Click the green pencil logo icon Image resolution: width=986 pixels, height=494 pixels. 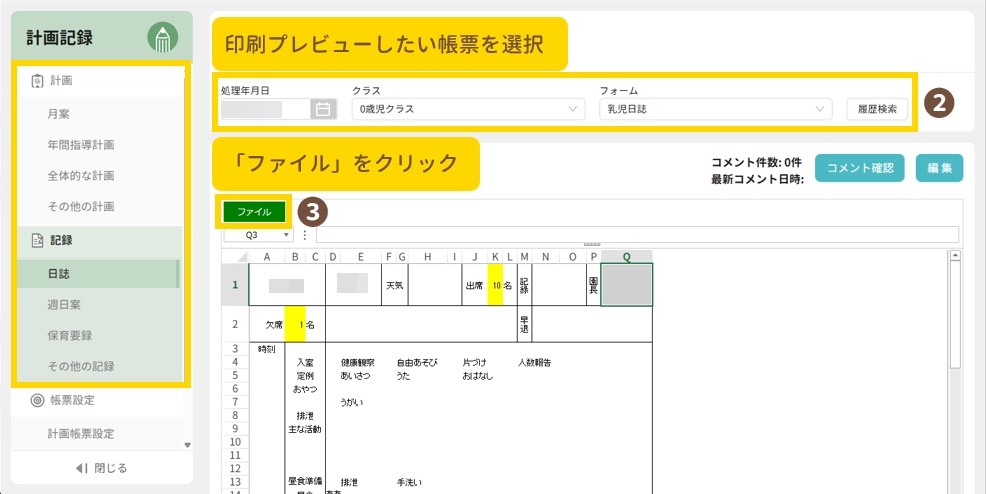click(x=162, y=38)
